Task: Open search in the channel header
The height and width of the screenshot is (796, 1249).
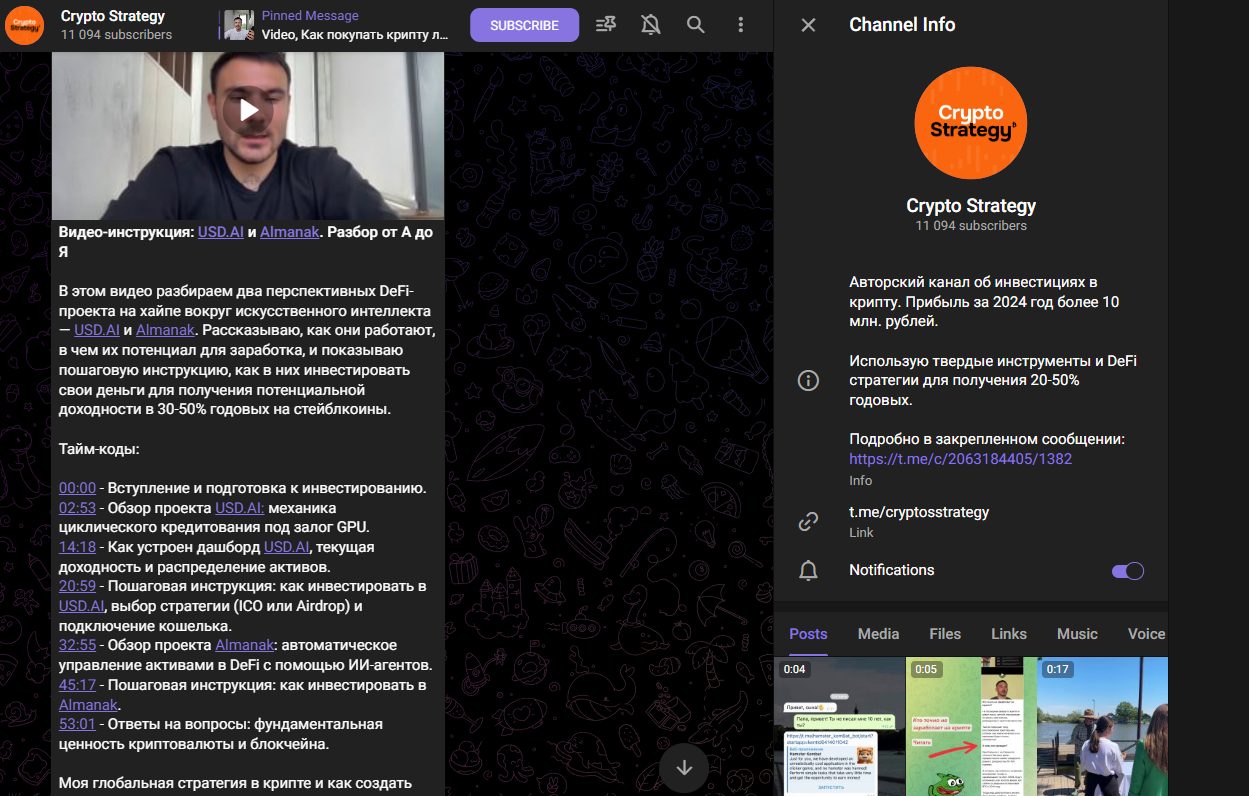Action: 696,25
